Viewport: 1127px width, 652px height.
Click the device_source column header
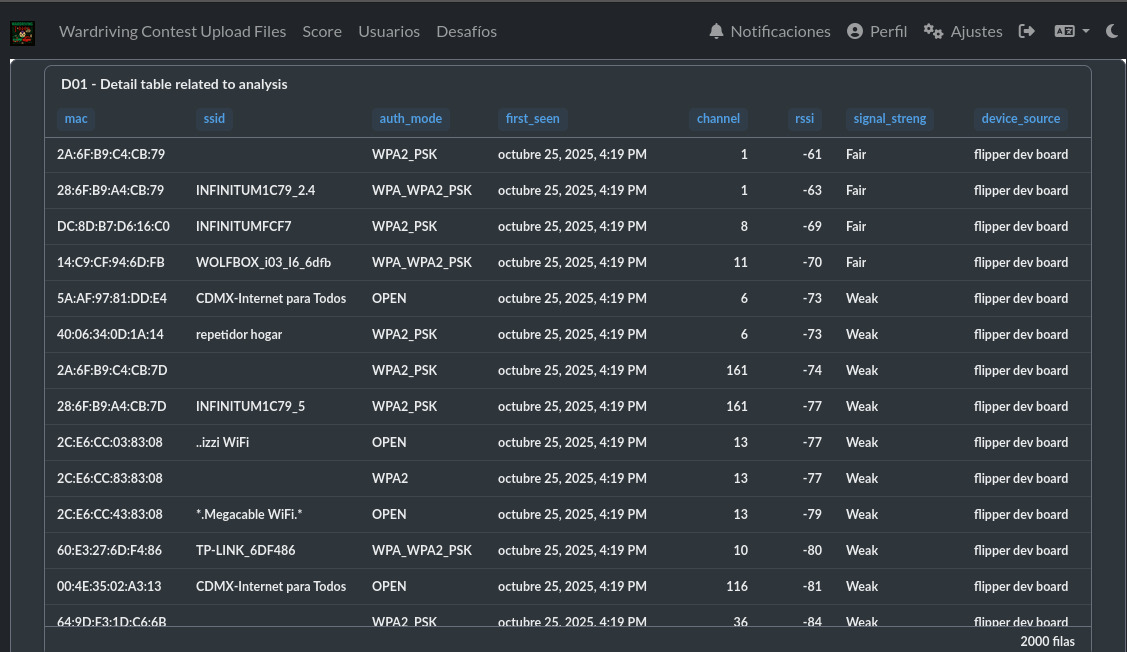point(1020,118)
